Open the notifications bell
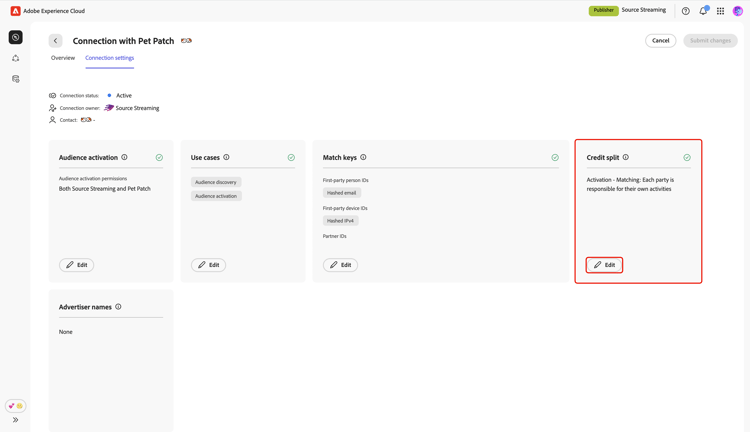The width and height of the screenshot is (750, 432). point(703,11)
